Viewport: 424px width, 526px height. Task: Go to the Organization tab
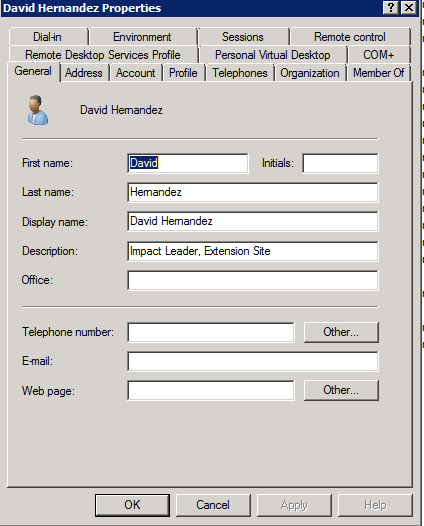tap(310, 73)
